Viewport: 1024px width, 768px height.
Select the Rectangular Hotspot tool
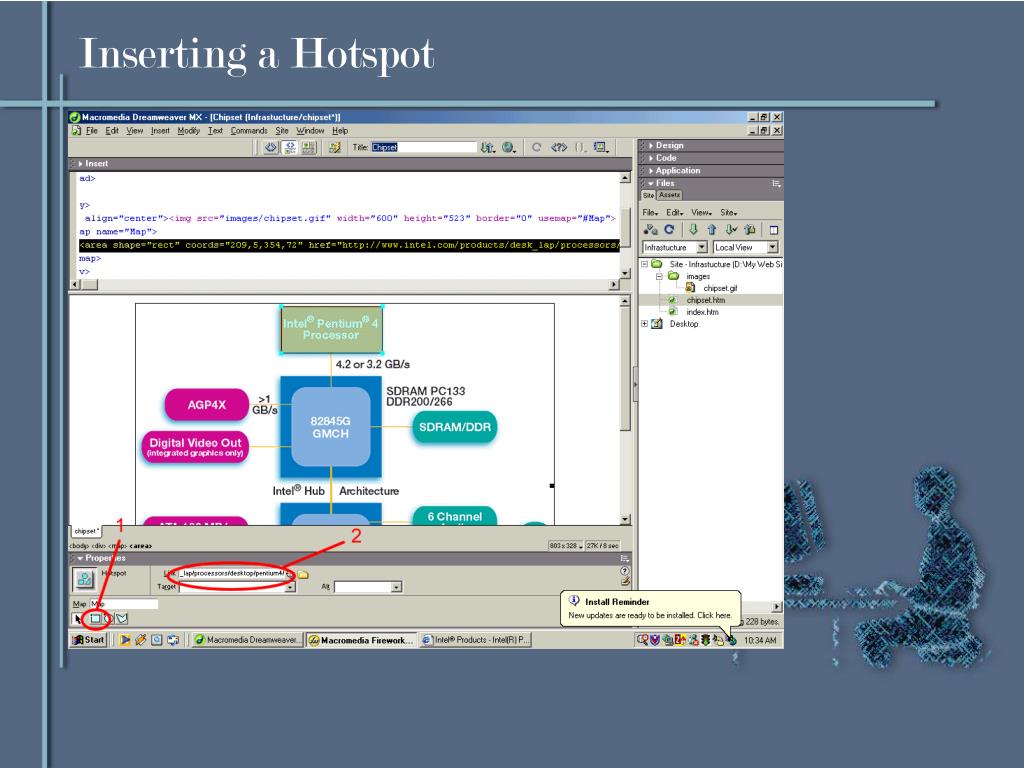(x=95, y=618)
